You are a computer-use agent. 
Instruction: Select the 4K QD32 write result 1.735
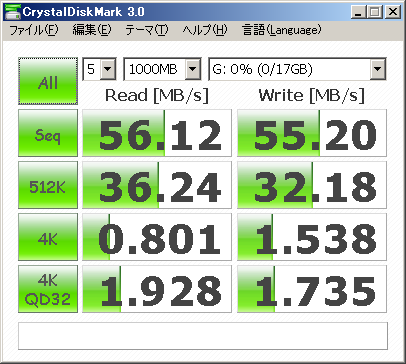pos(312,289)
